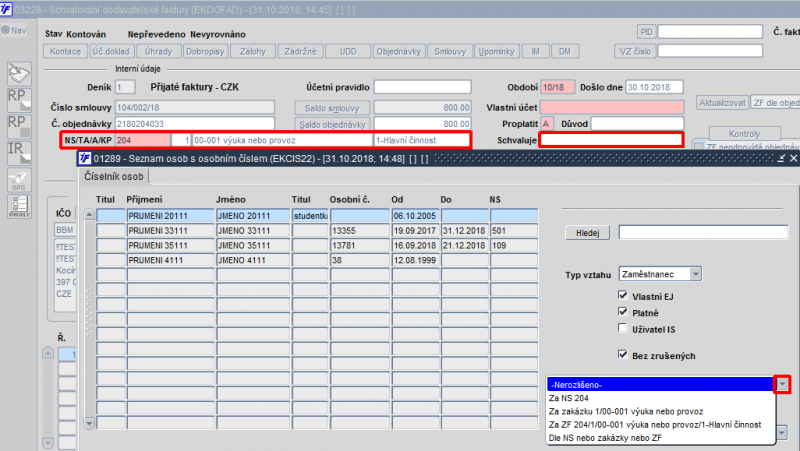Viewport: 800px width, 451px height.
Task: Uncheck the Vlastní EJ checkbox
Action: [623, 297]
